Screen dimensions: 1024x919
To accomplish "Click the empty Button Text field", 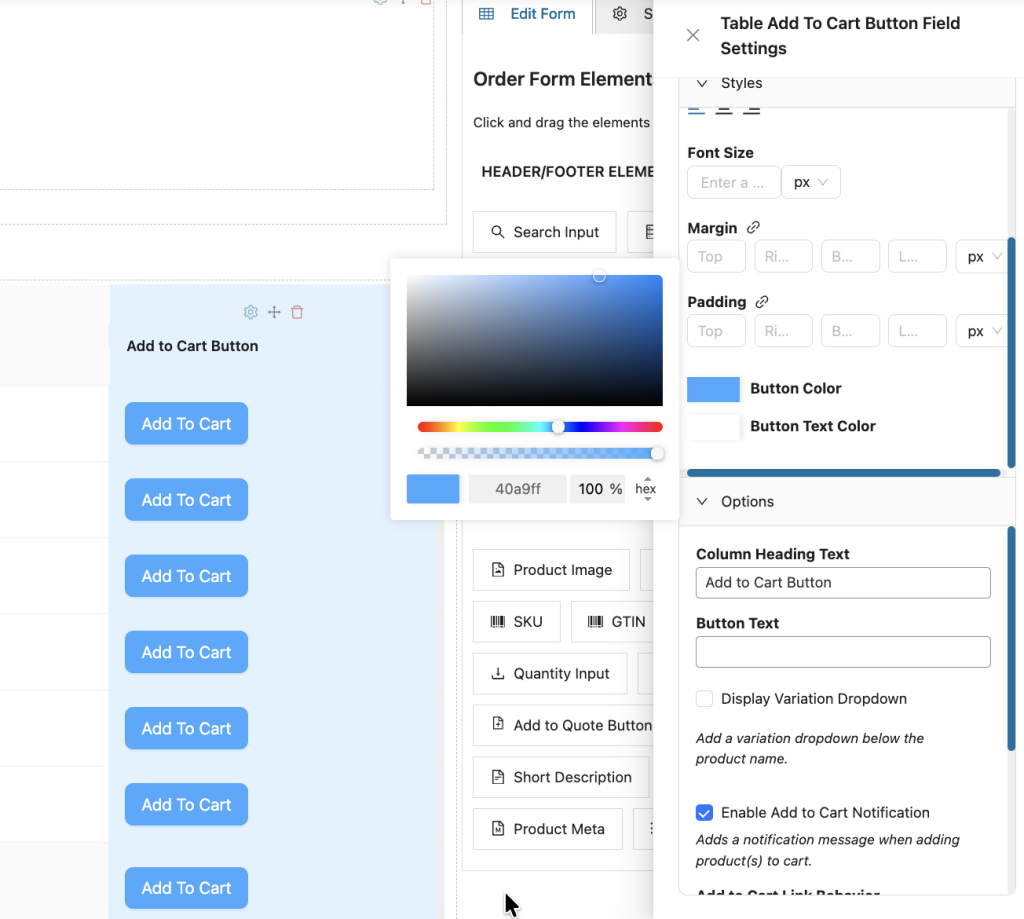I will 843,652.
